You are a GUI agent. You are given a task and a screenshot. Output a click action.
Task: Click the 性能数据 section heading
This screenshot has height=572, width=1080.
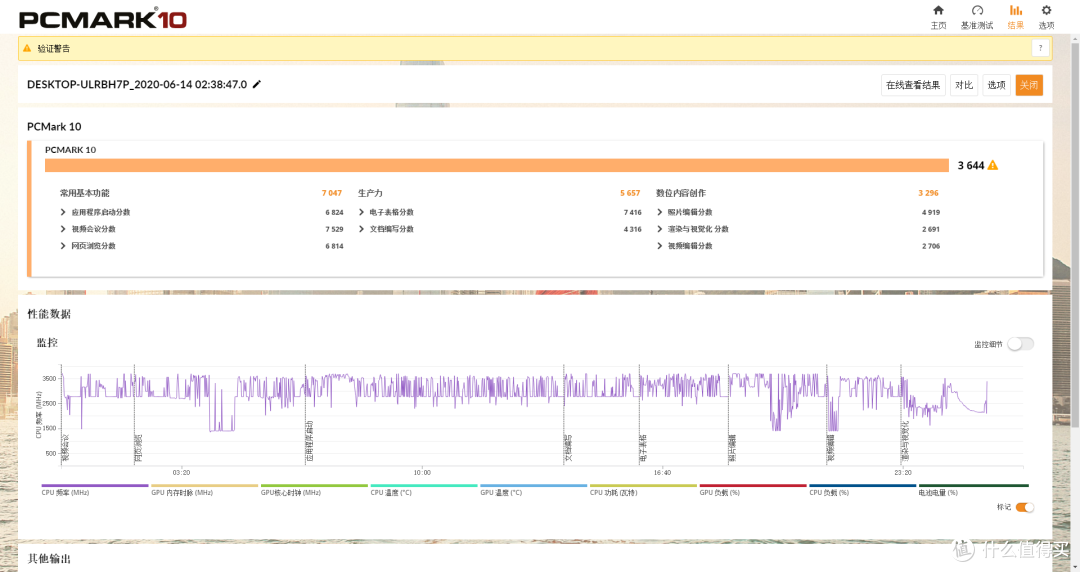[x=49, y=314]
